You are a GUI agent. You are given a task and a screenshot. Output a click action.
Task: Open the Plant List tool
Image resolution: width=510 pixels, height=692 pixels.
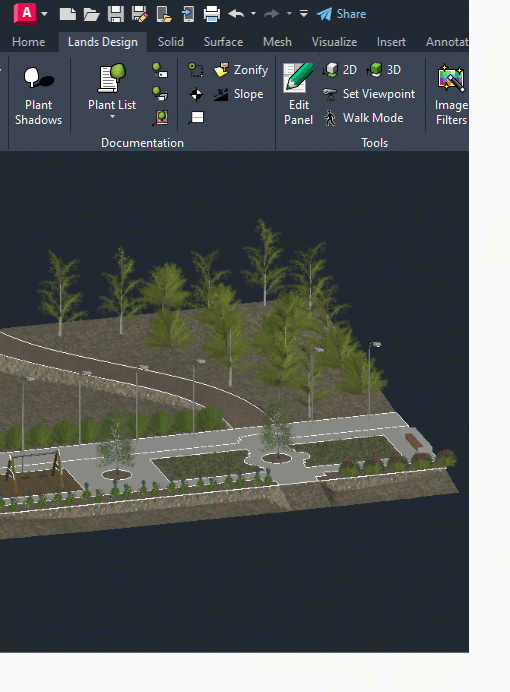[x=112, y=87]
